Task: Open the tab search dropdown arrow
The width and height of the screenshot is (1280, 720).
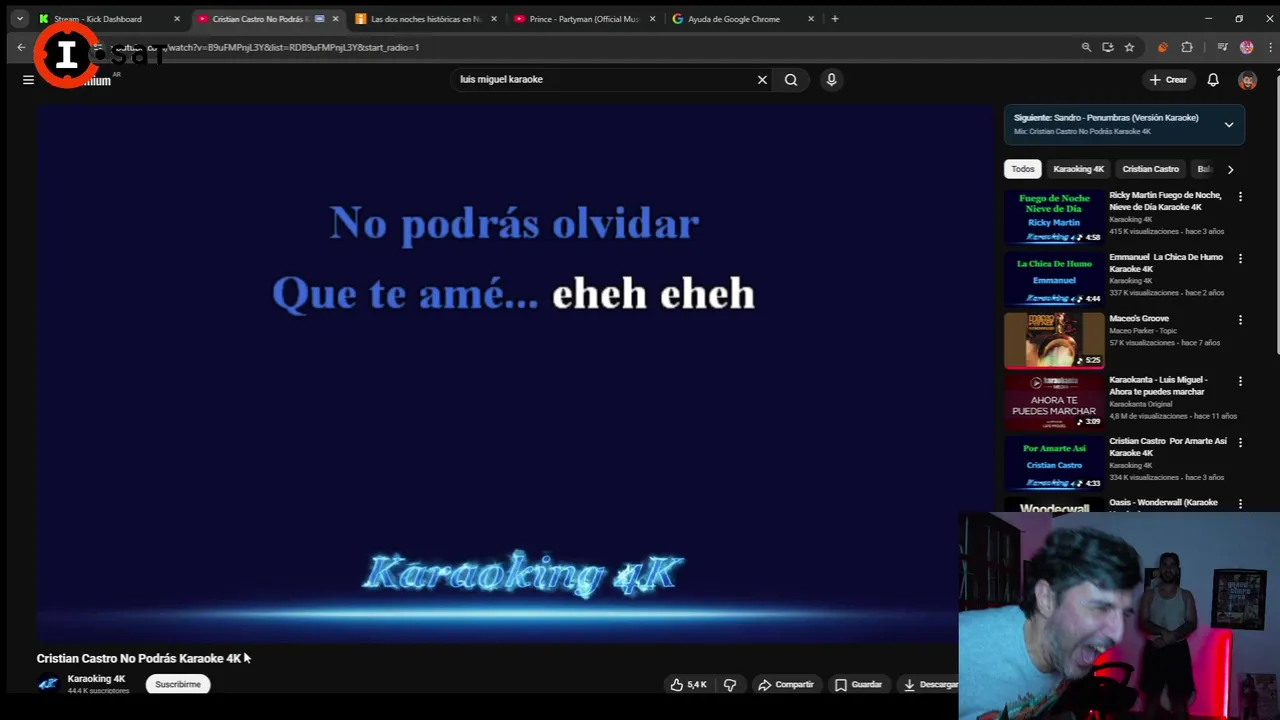Action: pyautogui.click(x=19, y=19)
